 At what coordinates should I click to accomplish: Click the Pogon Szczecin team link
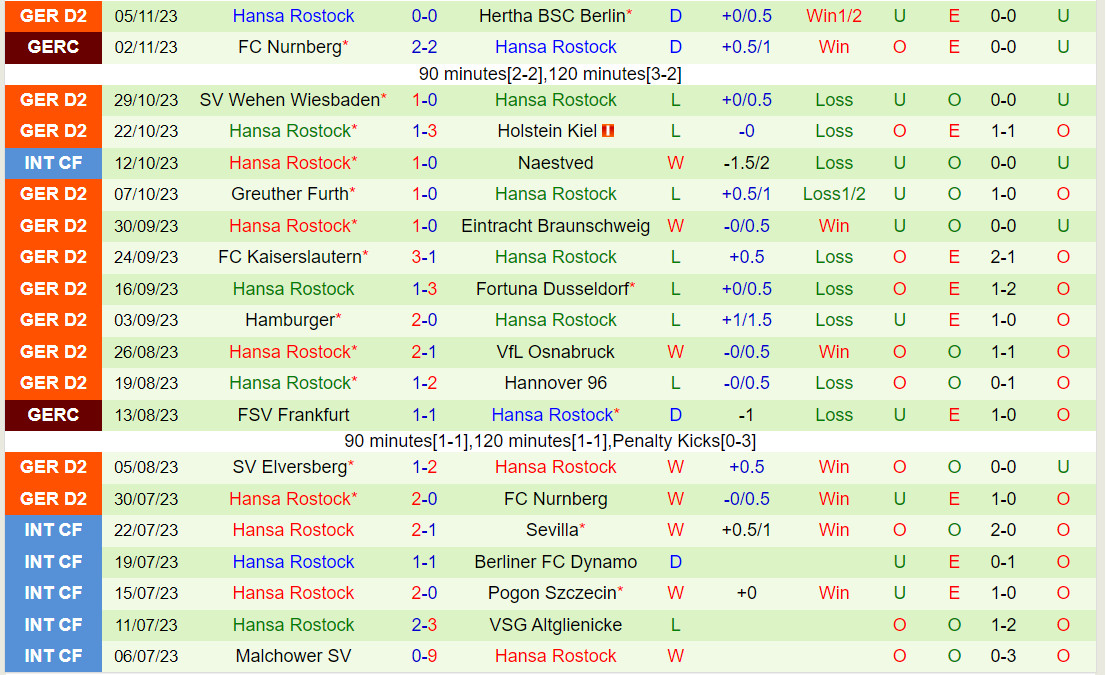point(552,593)
